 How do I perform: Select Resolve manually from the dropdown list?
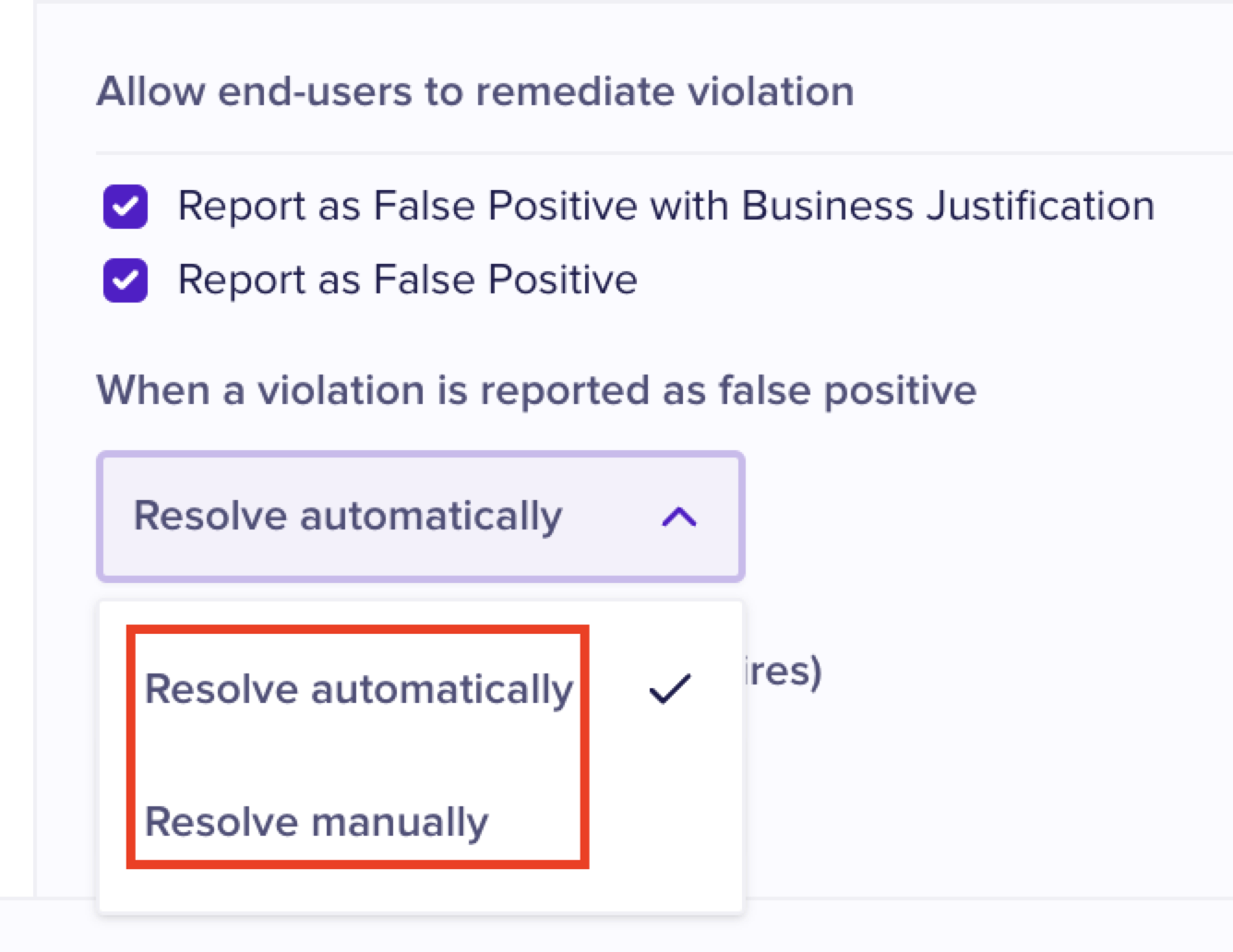click(317, 822)
